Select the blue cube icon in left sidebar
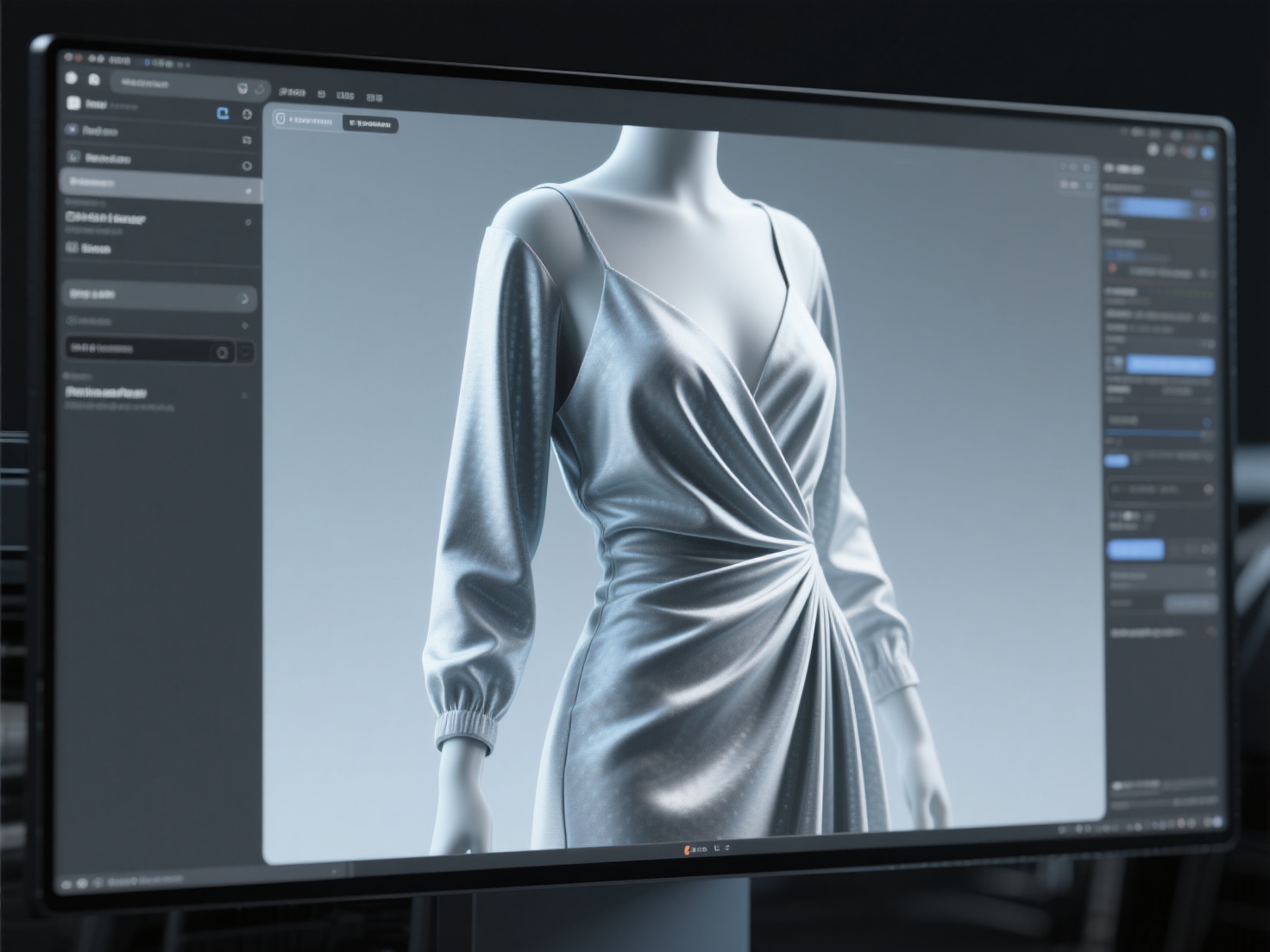The height and width of the screenshot is (952, 1270). point(223,111)
